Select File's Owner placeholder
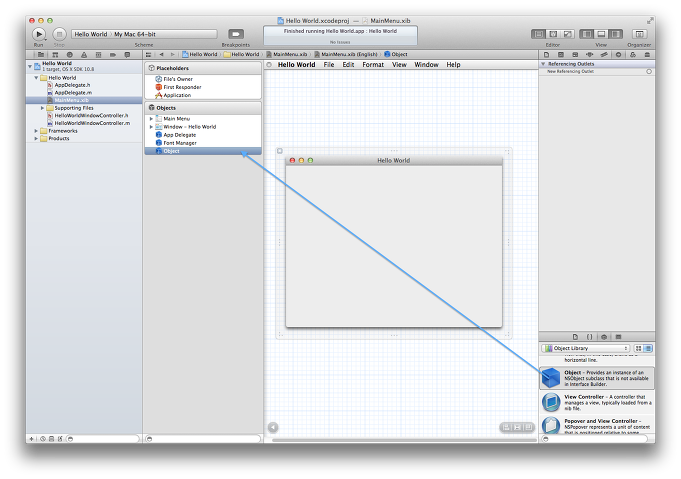 [x=178, y=79]
